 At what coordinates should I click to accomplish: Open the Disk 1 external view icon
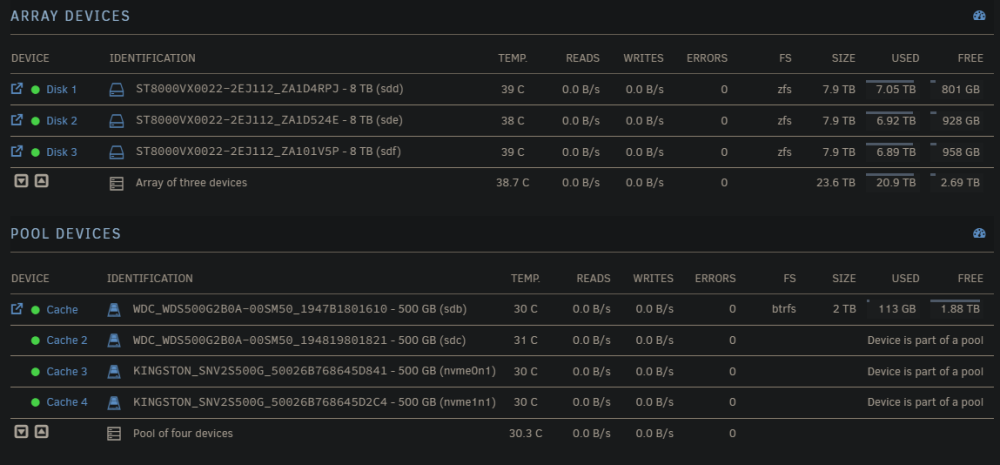click(17, 89)
